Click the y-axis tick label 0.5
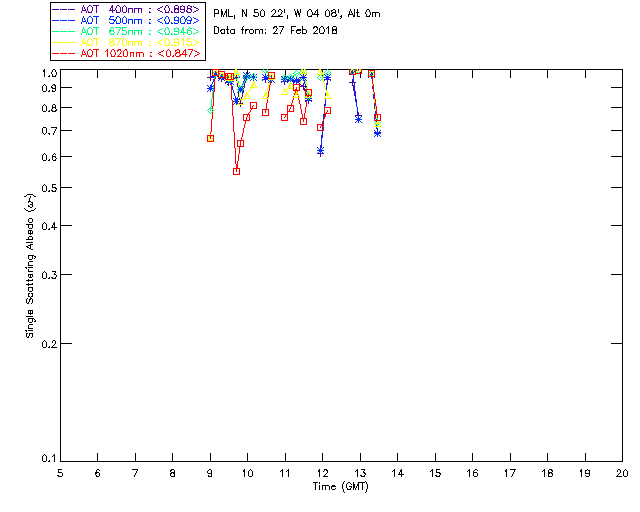The height and width of the screenshot is (512, 640). click(x=49, y=188)
